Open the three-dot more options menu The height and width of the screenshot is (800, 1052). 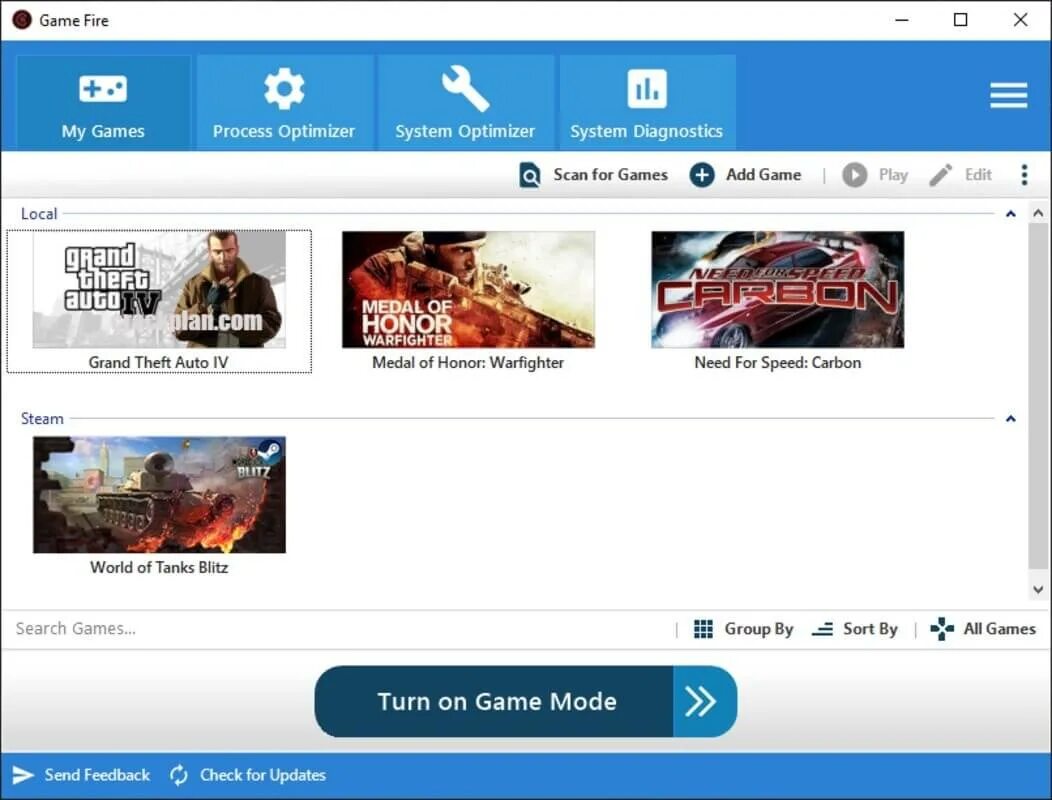[1024, 174]
